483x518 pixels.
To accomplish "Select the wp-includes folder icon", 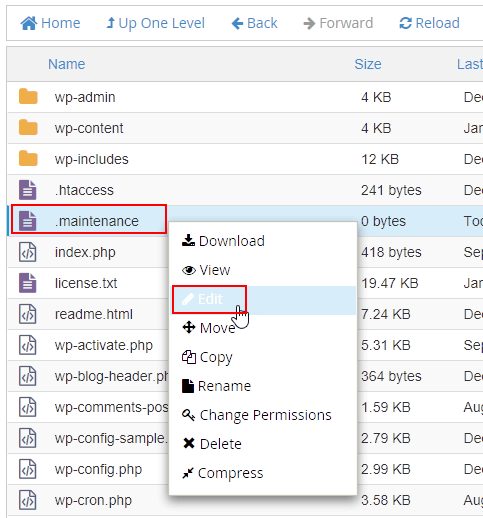I will pos(28,159).
